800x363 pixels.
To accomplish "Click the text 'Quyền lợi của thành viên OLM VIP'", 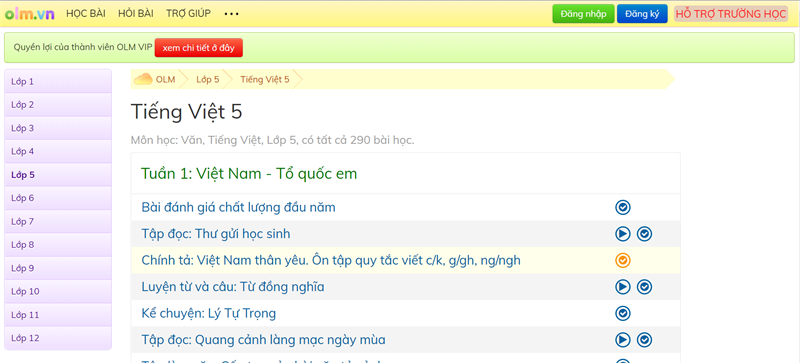I will [83, 47].
